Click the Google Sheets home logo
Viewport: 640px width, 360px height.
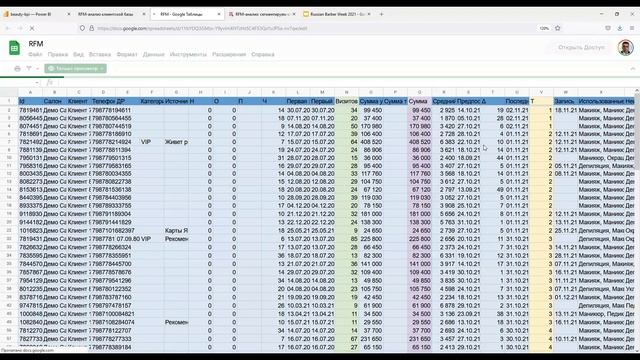click(x=14, y=48)
